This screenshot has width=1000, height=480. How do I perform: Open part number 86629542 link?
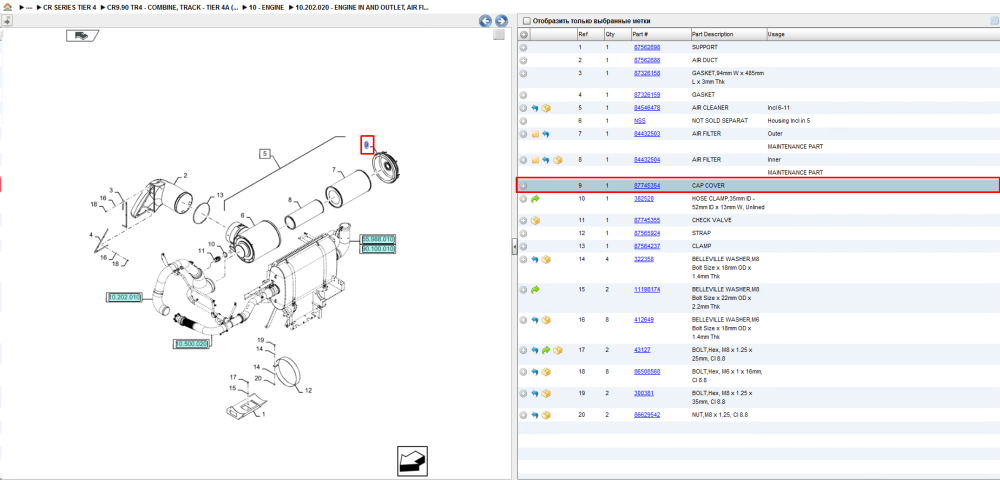point(647,415)
